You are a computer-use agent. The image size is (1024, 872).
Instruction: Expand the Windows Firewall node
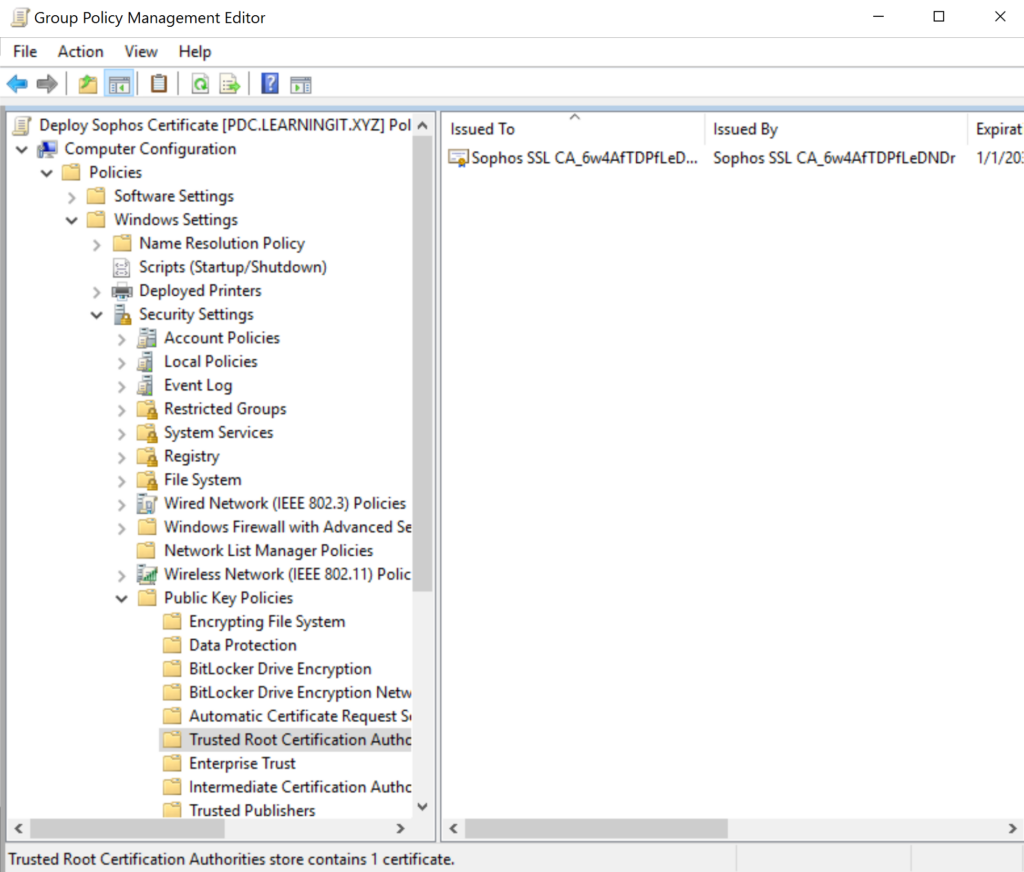pos(121,528)
